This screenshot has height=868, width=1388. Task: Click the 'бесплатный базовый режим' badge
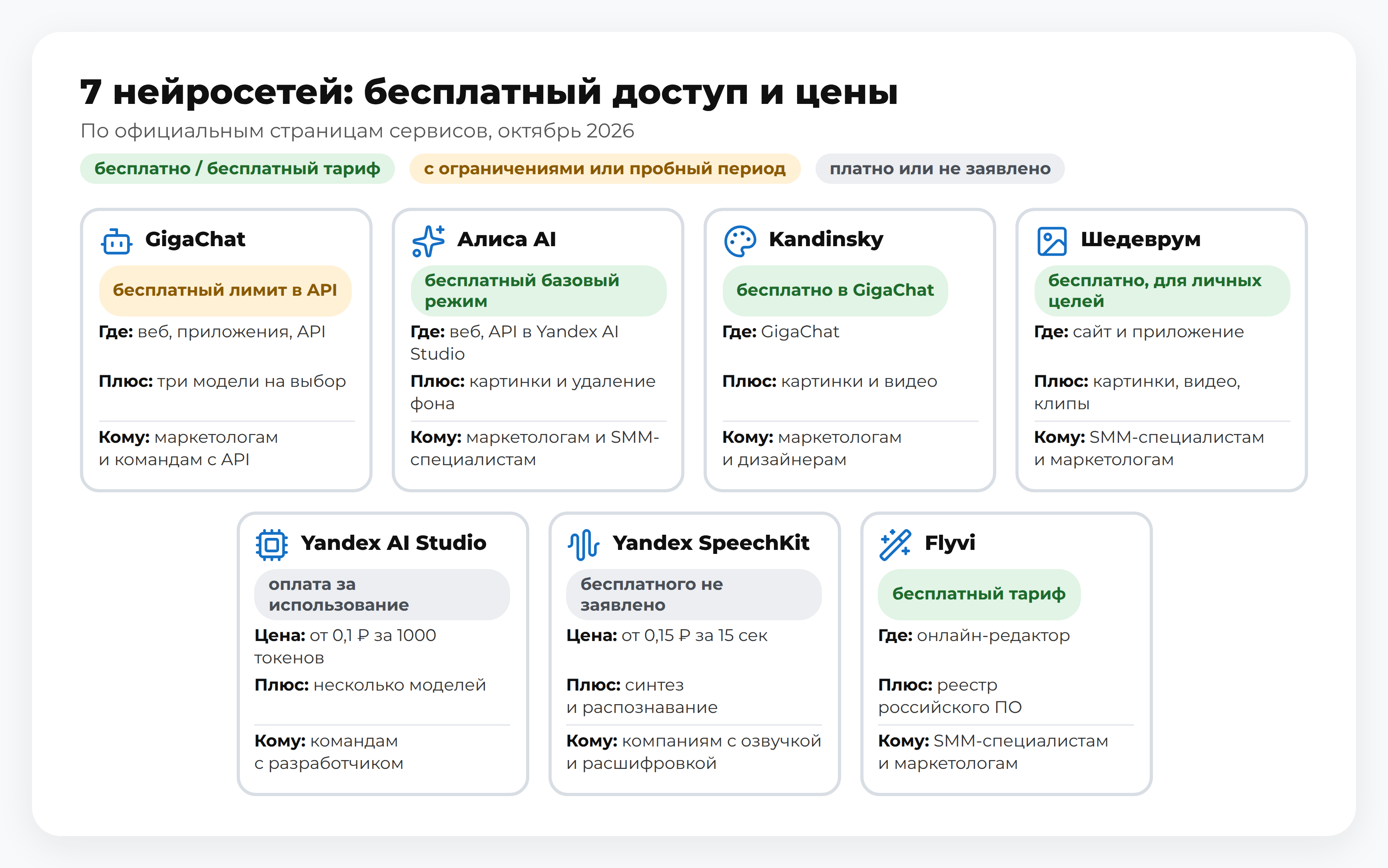(x=538, y=291)
